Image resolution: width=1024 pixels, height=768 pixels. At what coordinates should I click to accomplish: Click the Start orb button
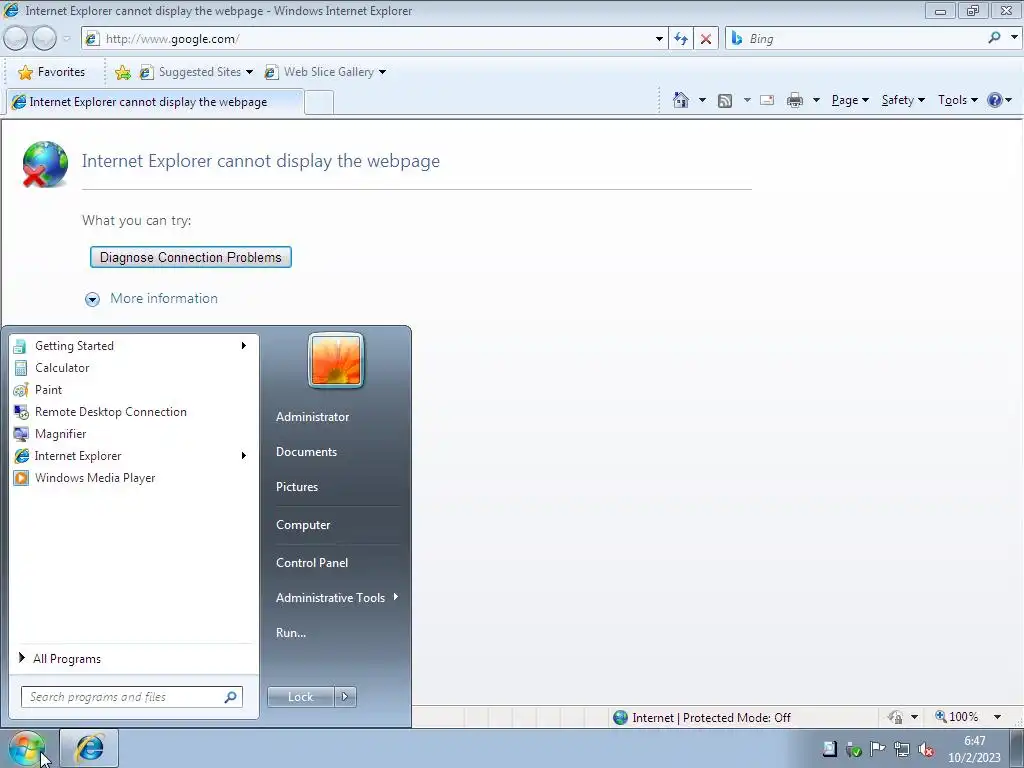[26, 748]
